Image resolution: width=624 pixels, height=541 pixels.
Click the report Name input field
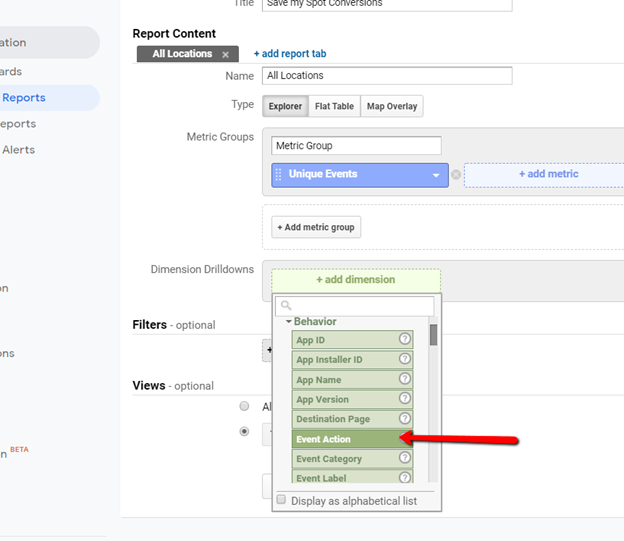click(x=387, y=76)
